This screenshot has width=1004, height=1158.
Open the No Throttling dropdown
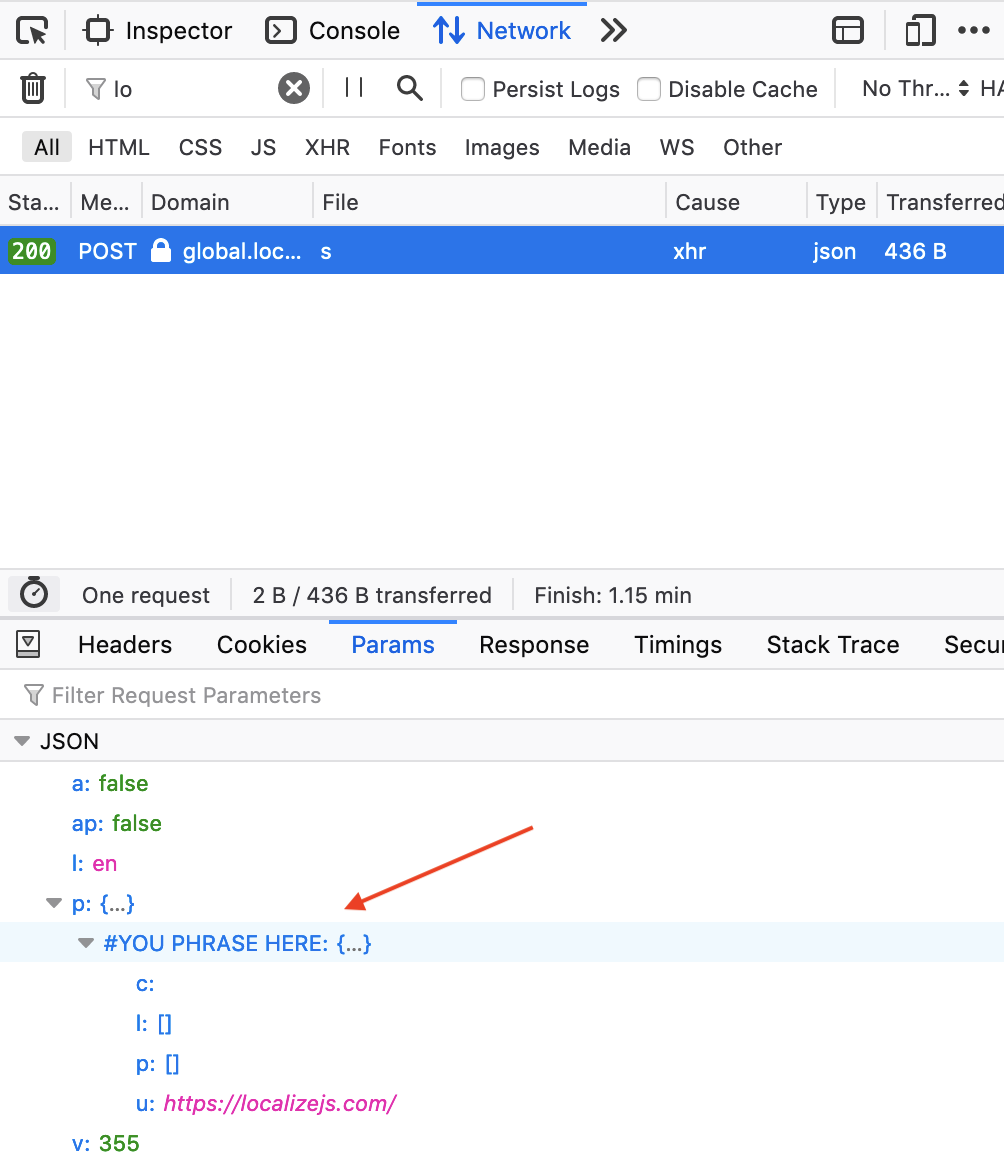915,89
